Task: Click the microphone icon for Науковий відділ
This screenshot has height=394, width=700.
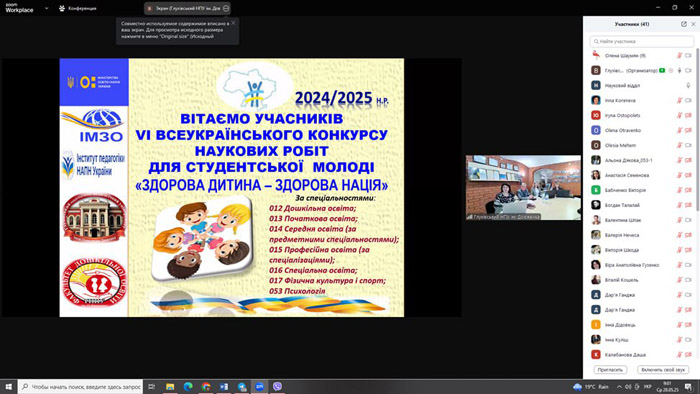Action: click(x=688, y=85)
